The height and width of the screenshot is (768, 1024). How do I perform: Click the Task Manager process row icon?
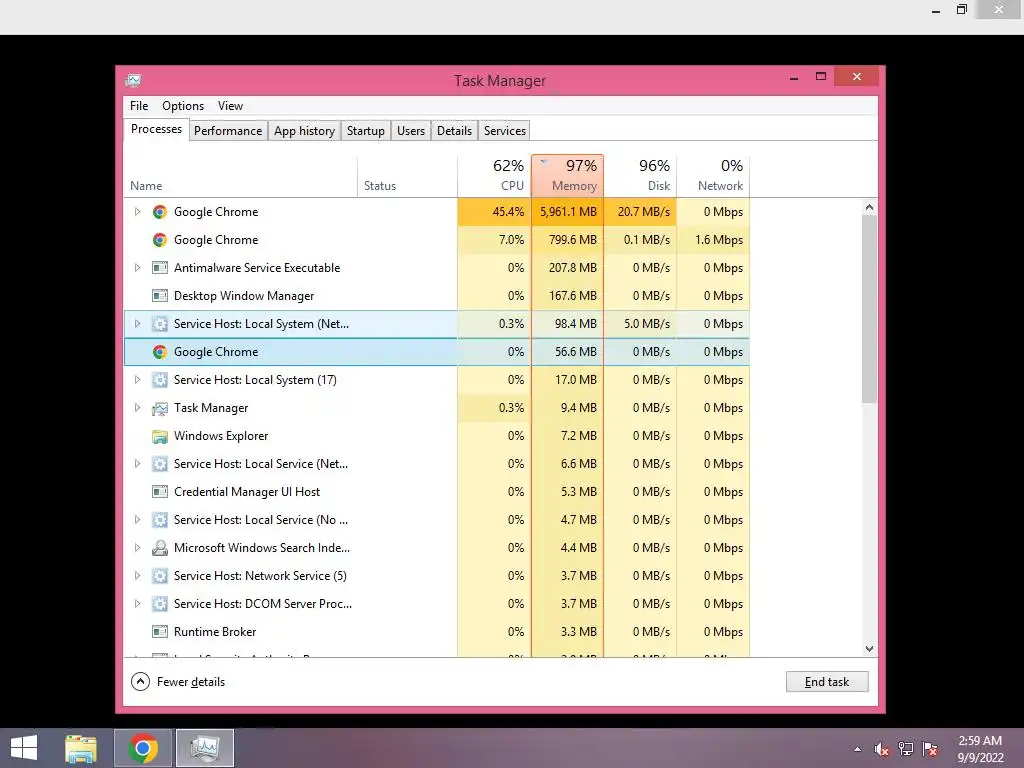(x=160, y=408)
